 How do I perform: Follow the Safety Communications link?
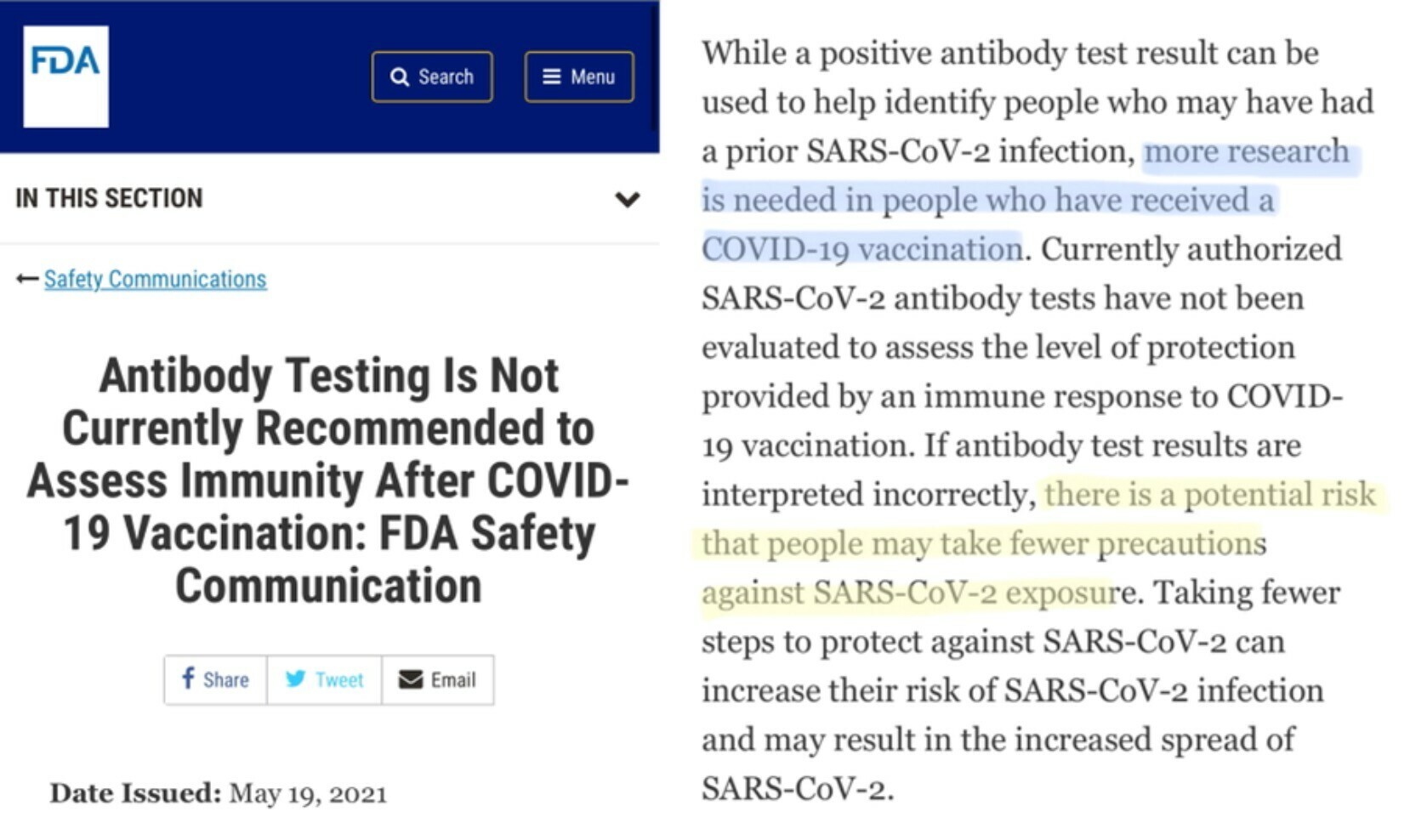155,279
